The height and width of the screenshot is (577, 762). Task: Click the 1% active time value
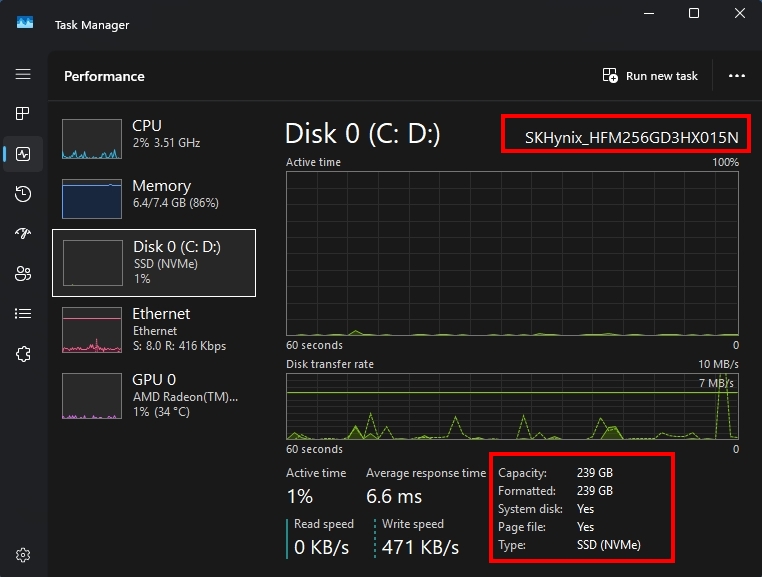coord(300,497)
